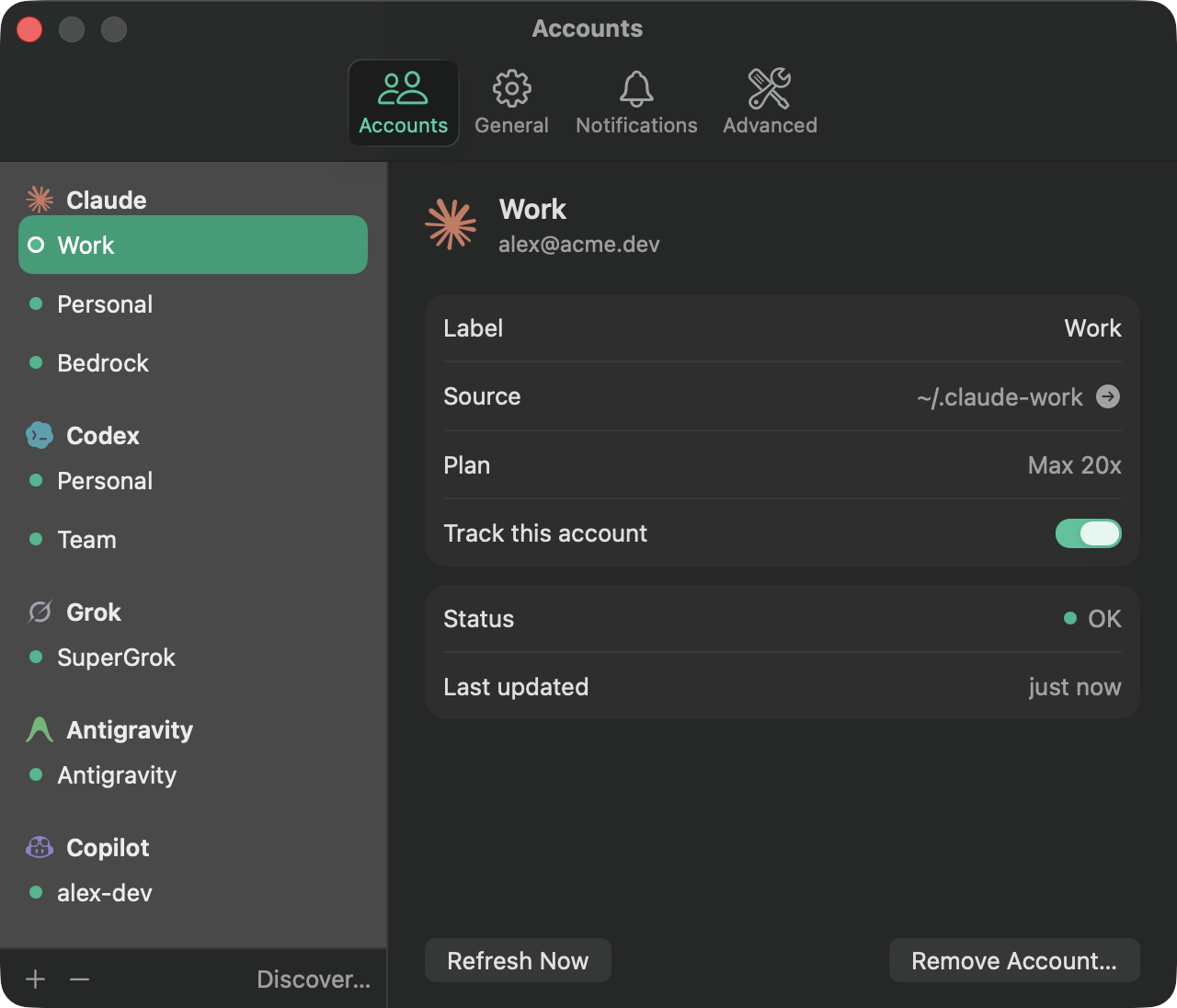Click the just now timestamp
The image size is (1177, 1008).
click(x=1075, y=687)
